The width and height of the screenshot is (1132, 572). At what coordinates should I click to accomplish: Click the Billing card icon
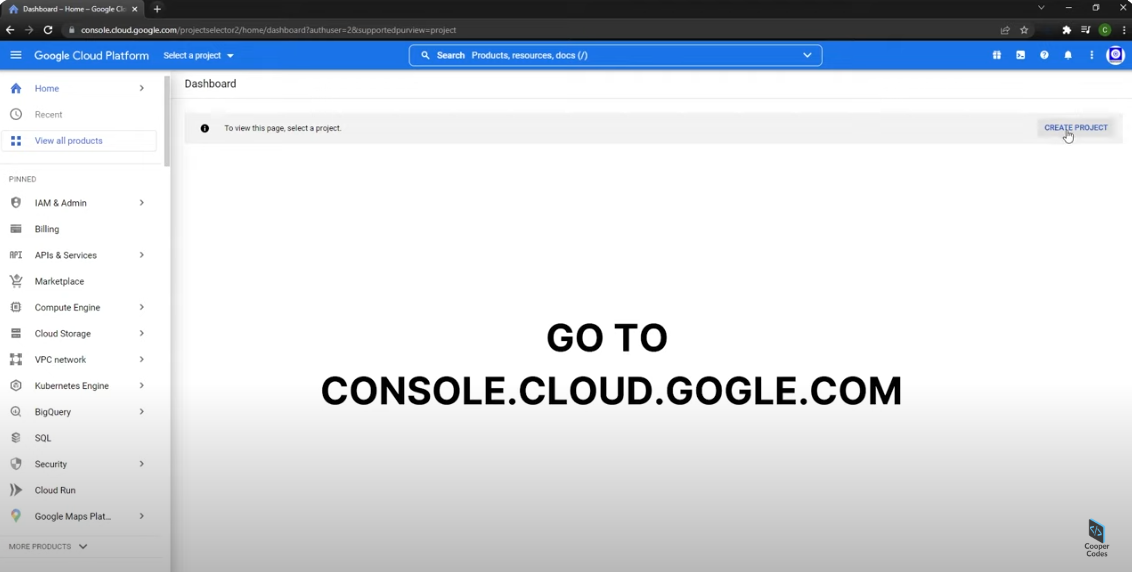pyautogui.click(x=16, y=229)
